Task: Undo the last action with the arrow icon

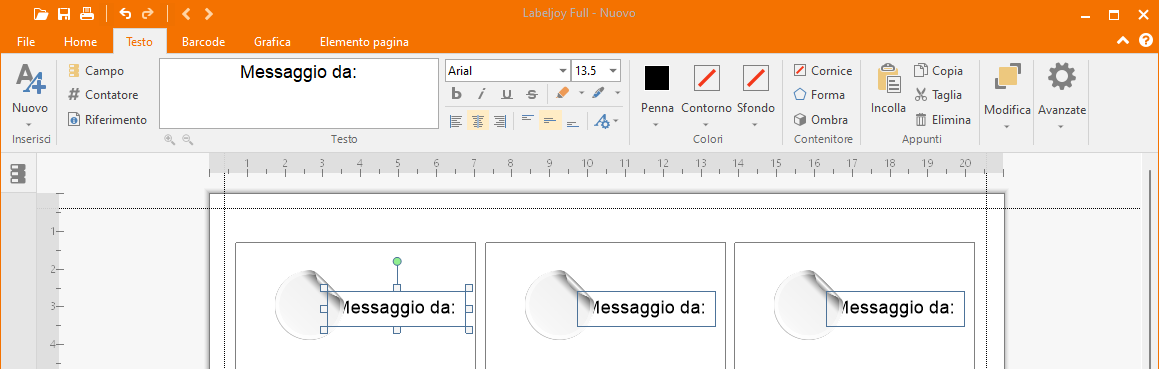Action: coord(125,13)
